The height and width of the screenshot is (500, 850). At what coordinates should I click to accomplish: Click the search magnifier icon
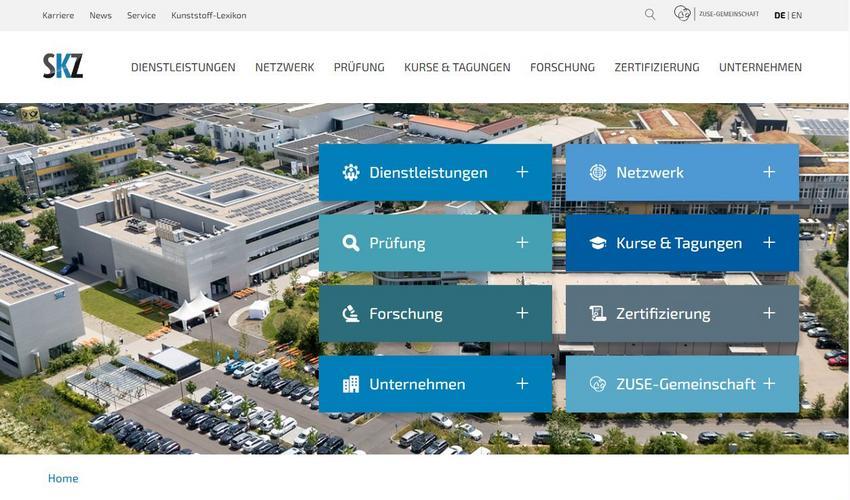(x=650, y=15)
